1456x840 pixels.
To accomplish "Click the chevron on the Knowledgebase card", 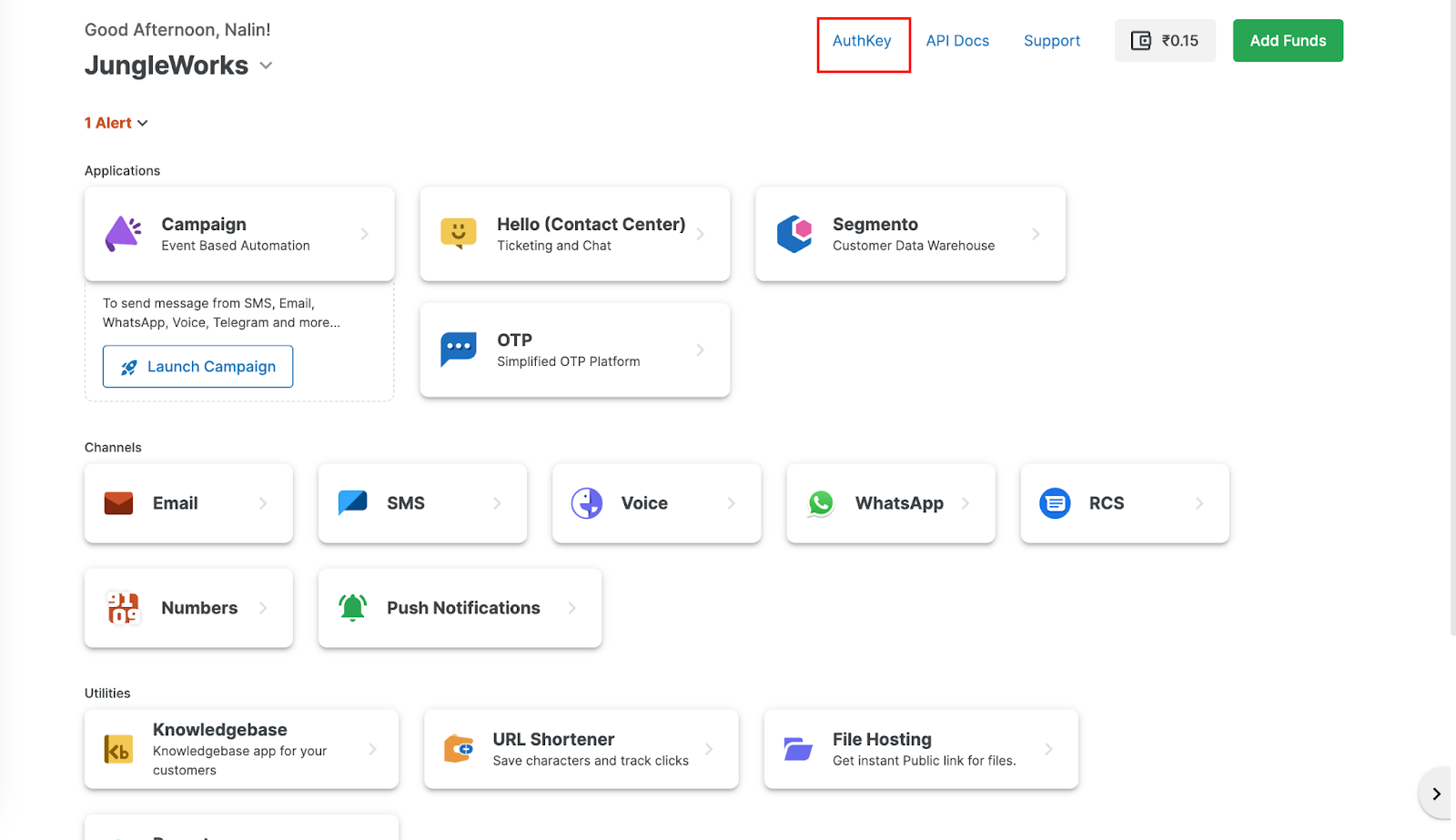I will pyautogui.click(x=372, y=749).
